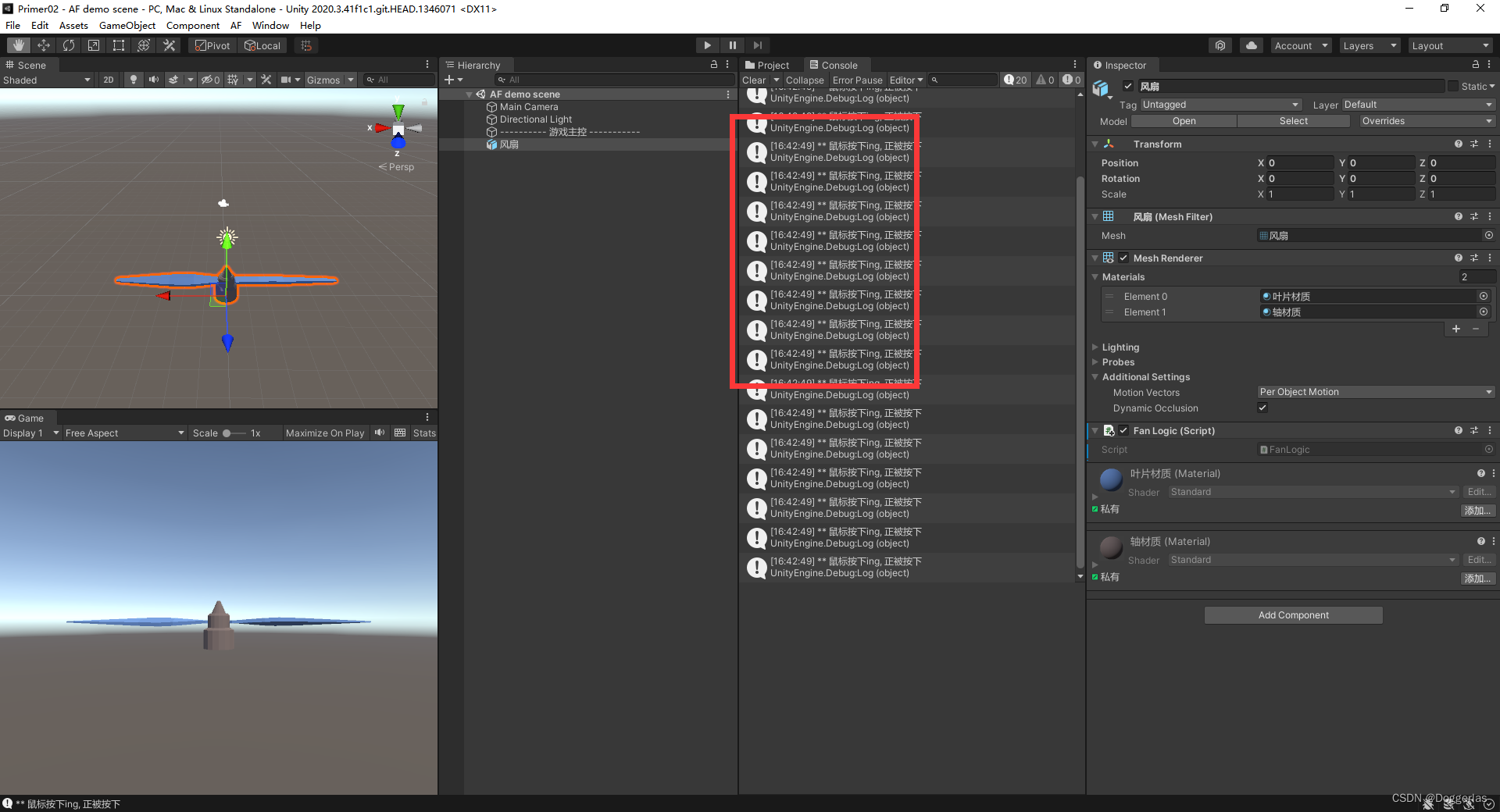Select the Scale tool
This screenshot has width=1500, height=812.
pyautogui.click(x=94, y=45)
